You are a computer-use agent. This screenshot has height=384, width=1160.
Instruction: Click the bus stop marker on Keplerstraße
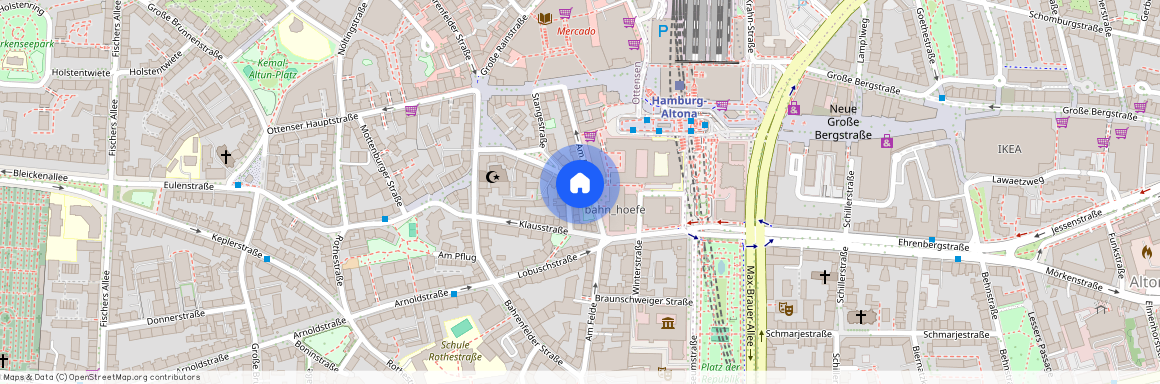pos(266,259)
